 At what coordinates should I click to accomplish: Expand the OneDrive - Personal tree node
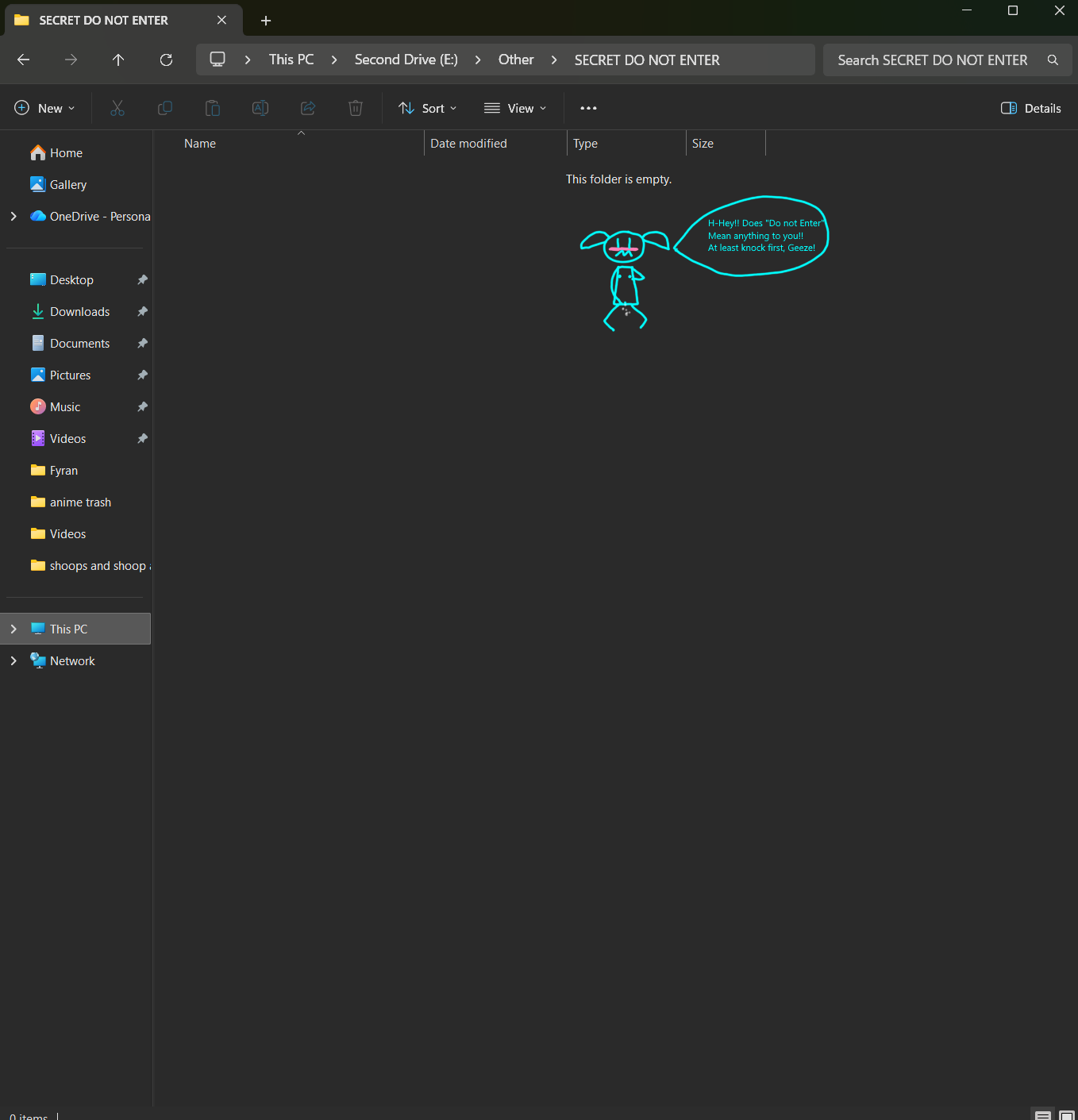click(13, 216)
